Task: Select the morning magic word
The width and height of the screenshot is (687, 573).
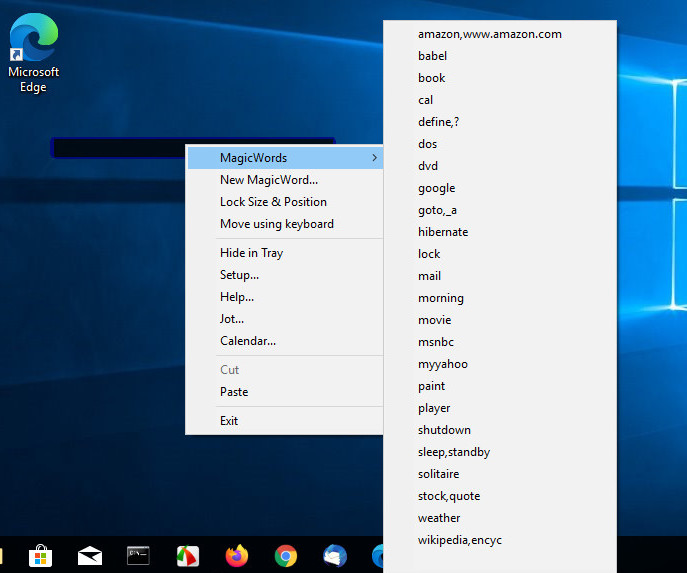Action: coord(500,298)
